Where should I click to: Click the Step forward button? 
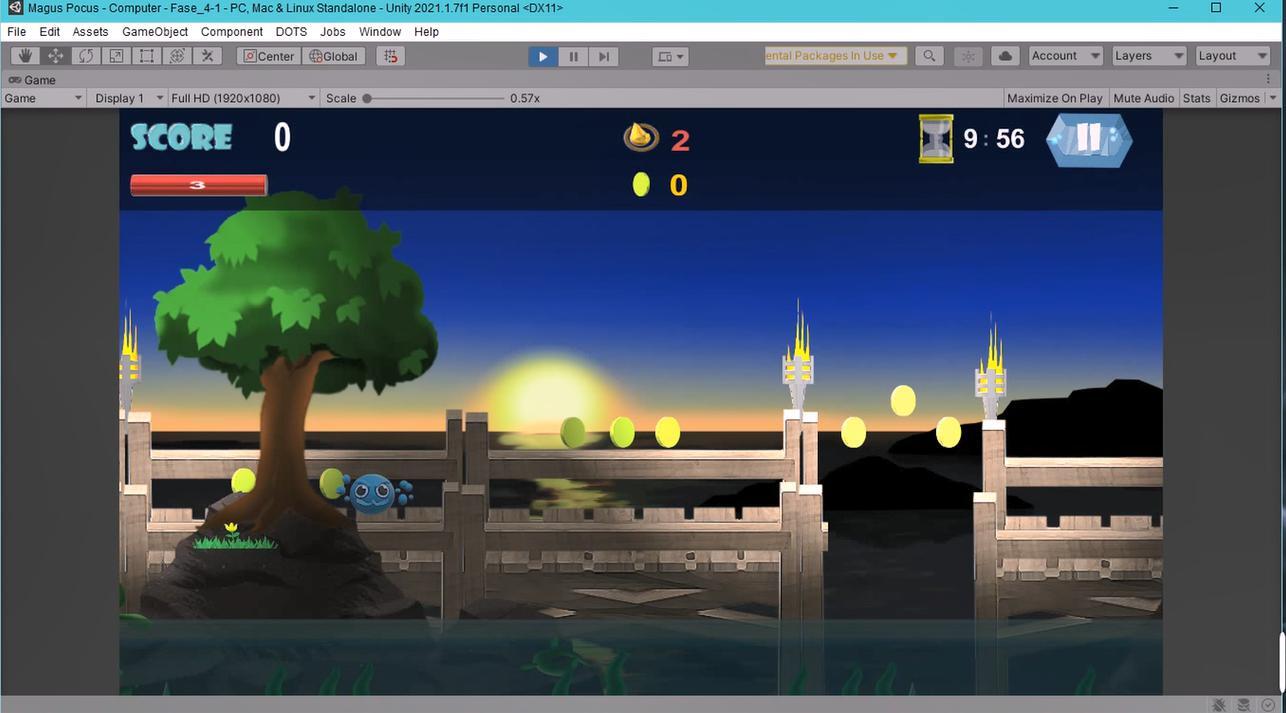point(603,56)
